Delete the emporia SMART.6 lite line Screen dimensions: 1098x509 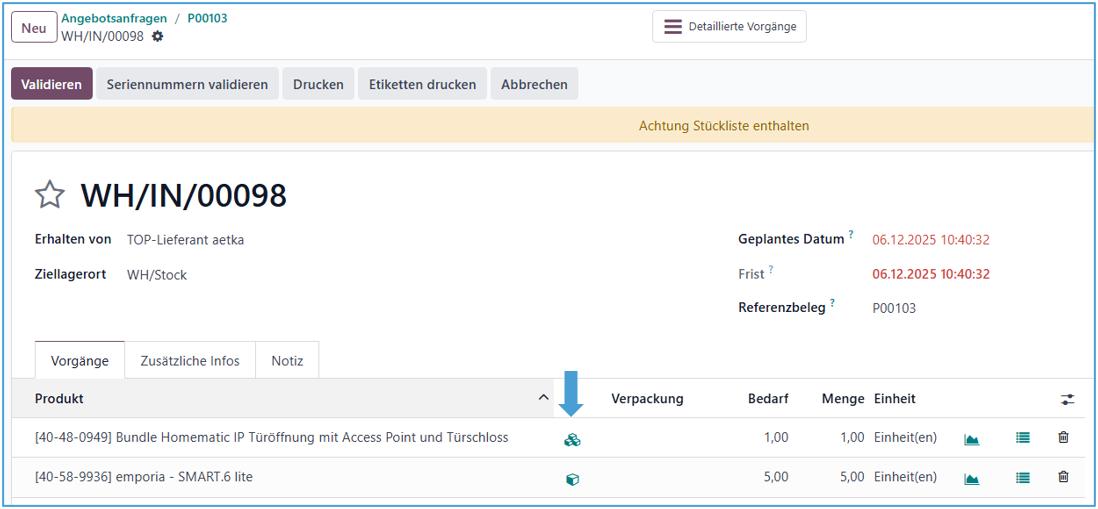1063,478
